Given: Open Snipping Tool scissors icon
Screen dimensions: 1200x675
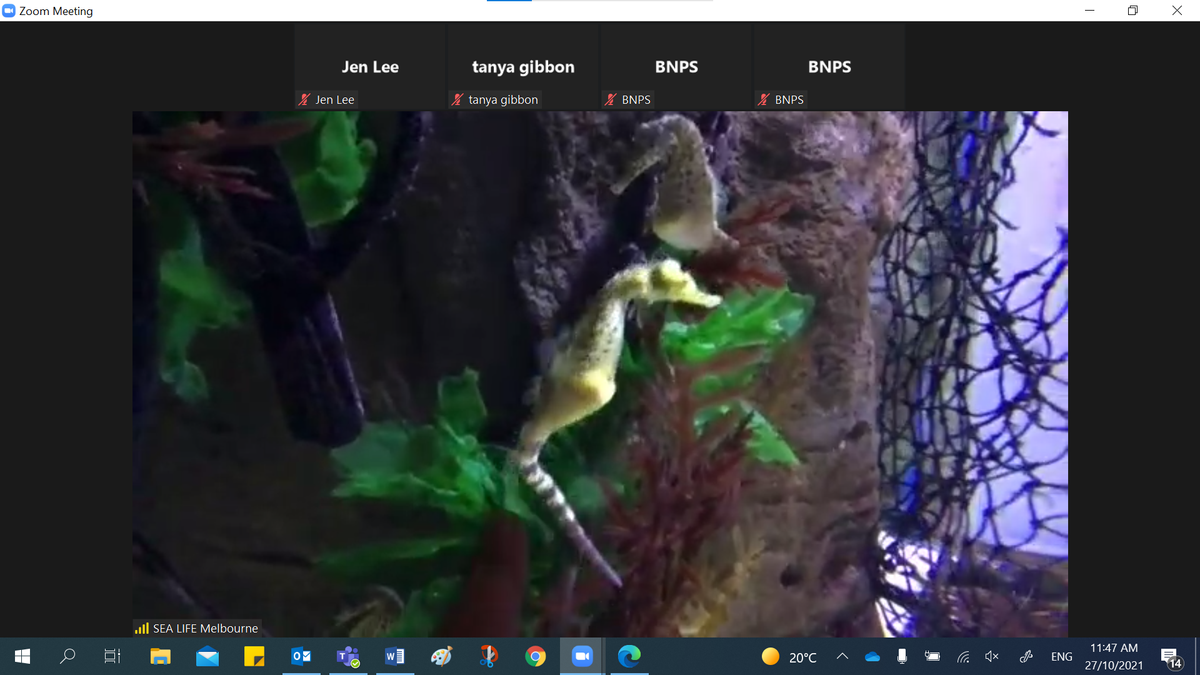Looking at the screenshot, I should [488, 656].
